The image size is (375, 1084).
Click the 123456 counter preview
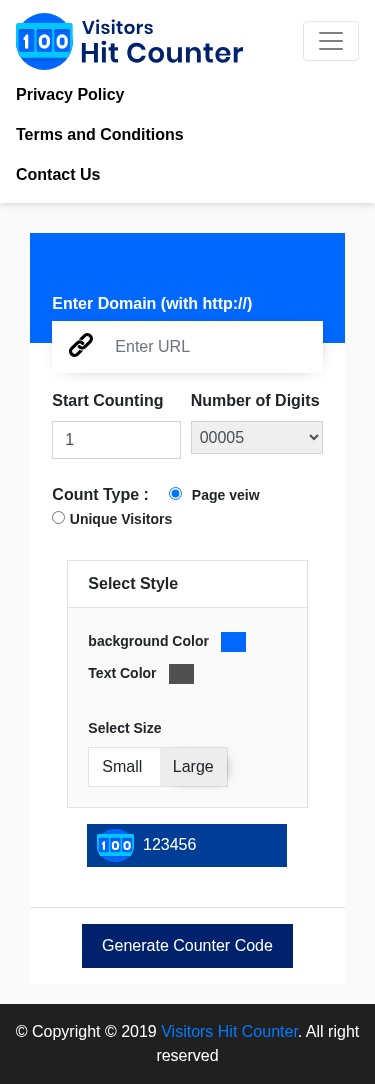click(187, 845)
